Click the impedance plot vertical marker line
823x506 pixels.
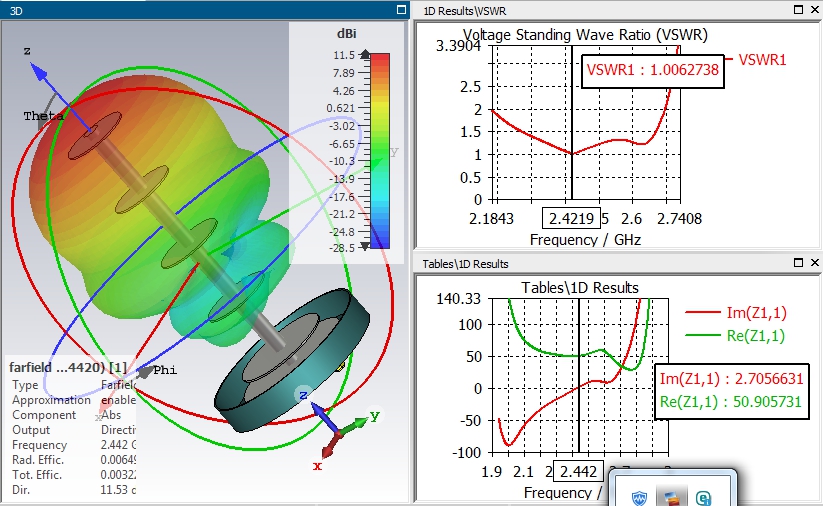click(578, 375)
